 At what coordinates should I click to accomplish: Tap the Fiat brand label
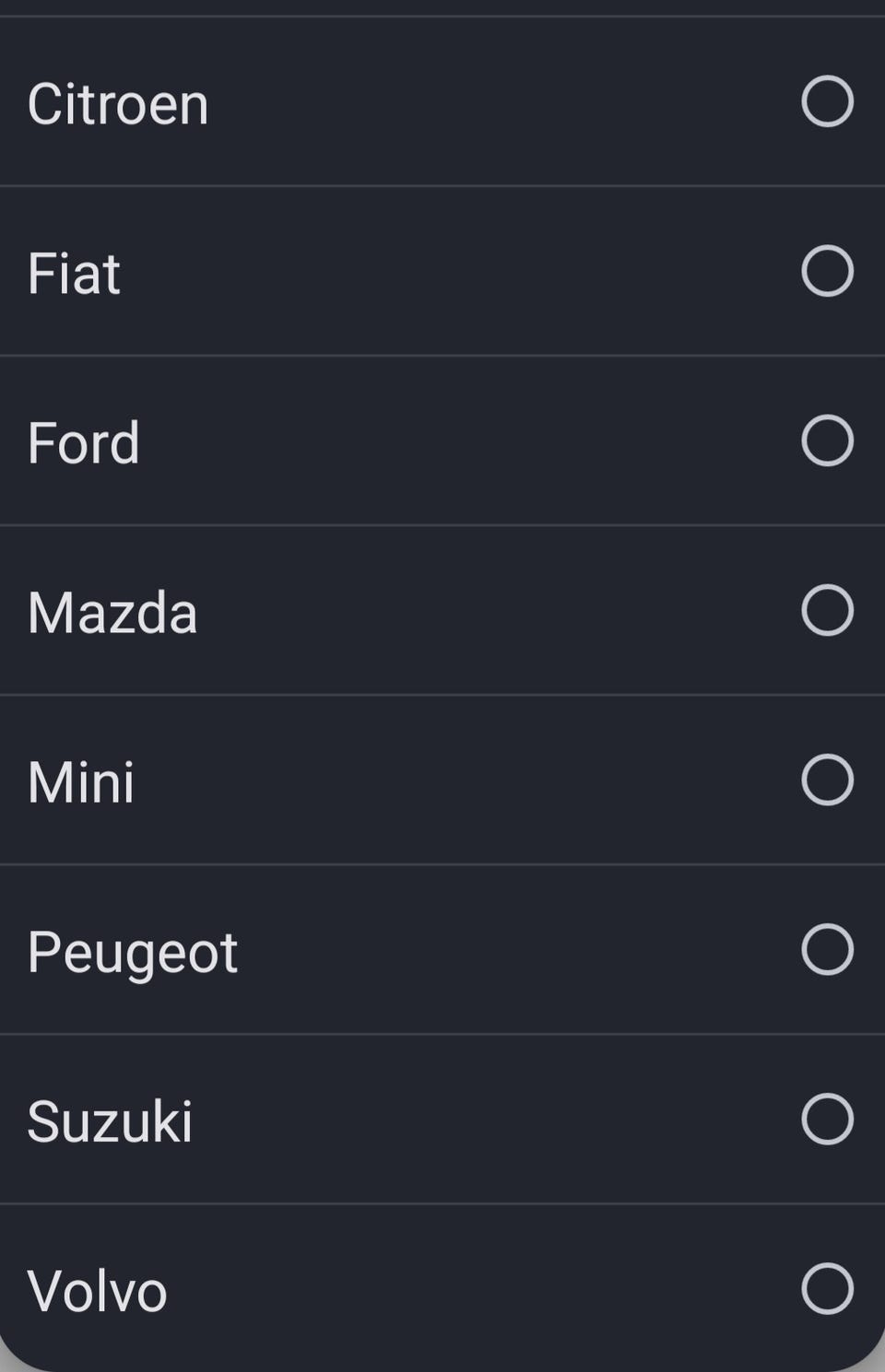74,273
